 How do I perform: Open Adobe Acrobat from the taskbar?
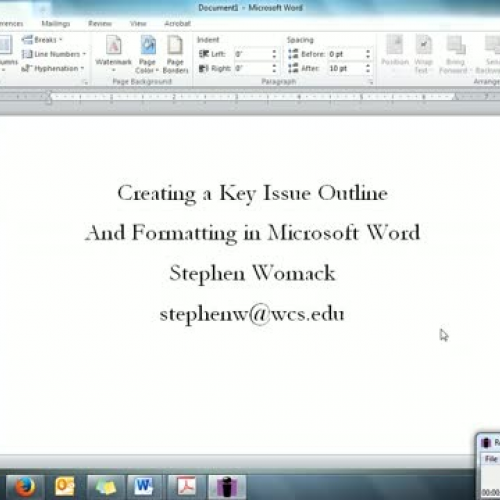[186, 487]
